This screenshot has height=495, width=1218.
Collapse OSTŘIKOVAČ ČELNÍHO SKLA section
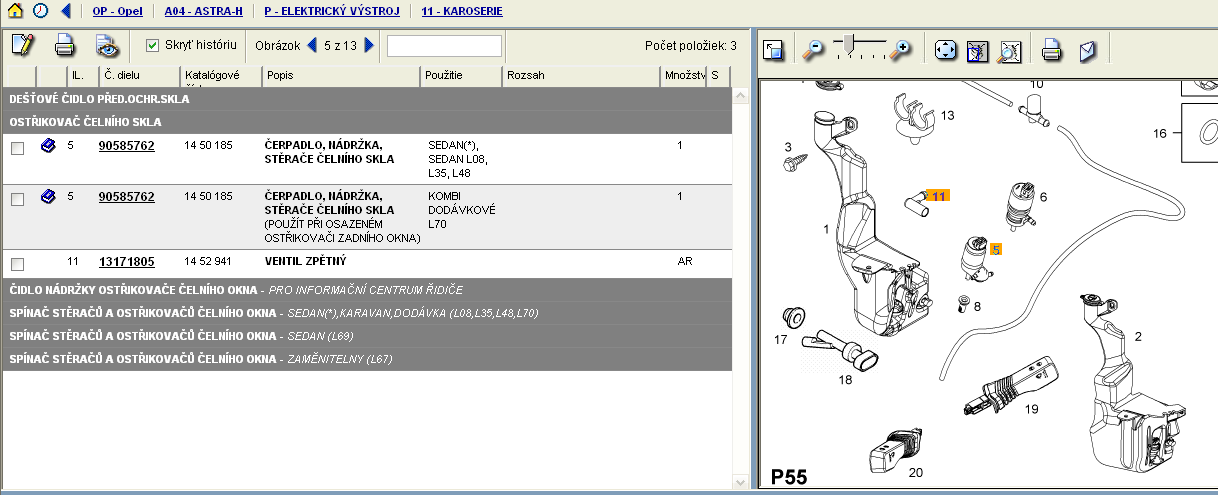pyautogui.click(x=86, y=122)
